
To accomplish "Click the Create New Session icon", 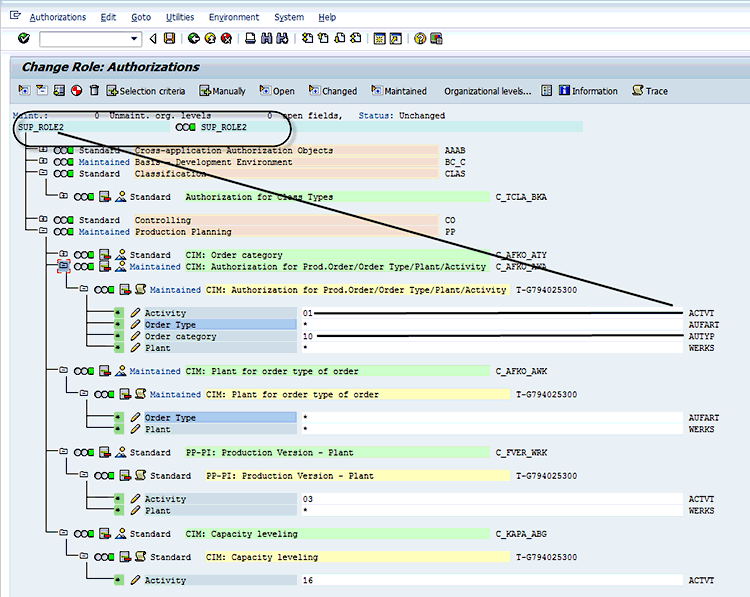I will (x=379, y=38).
